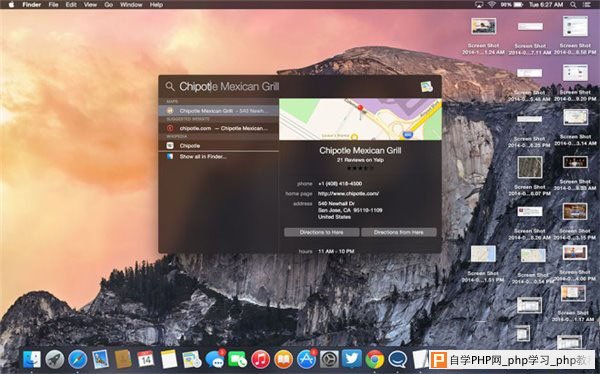Select Screen Shot ending 5.48 AM on desktop

tap(530, 84)
